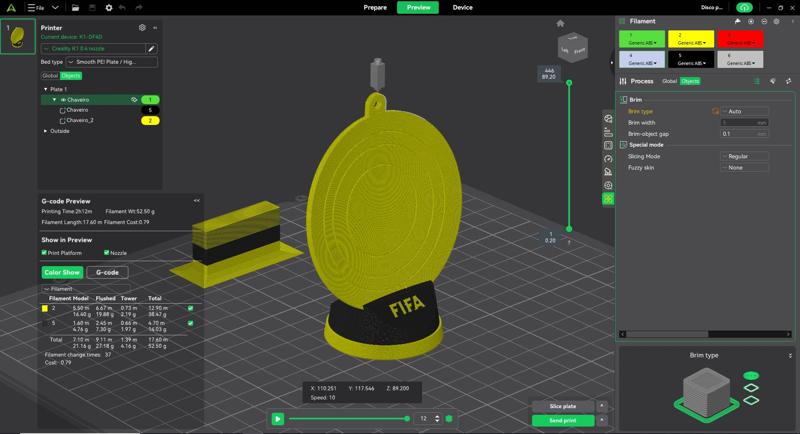Play the print simulation
The height and width of the screenshot is (434, 800).
tap(278, 419)
